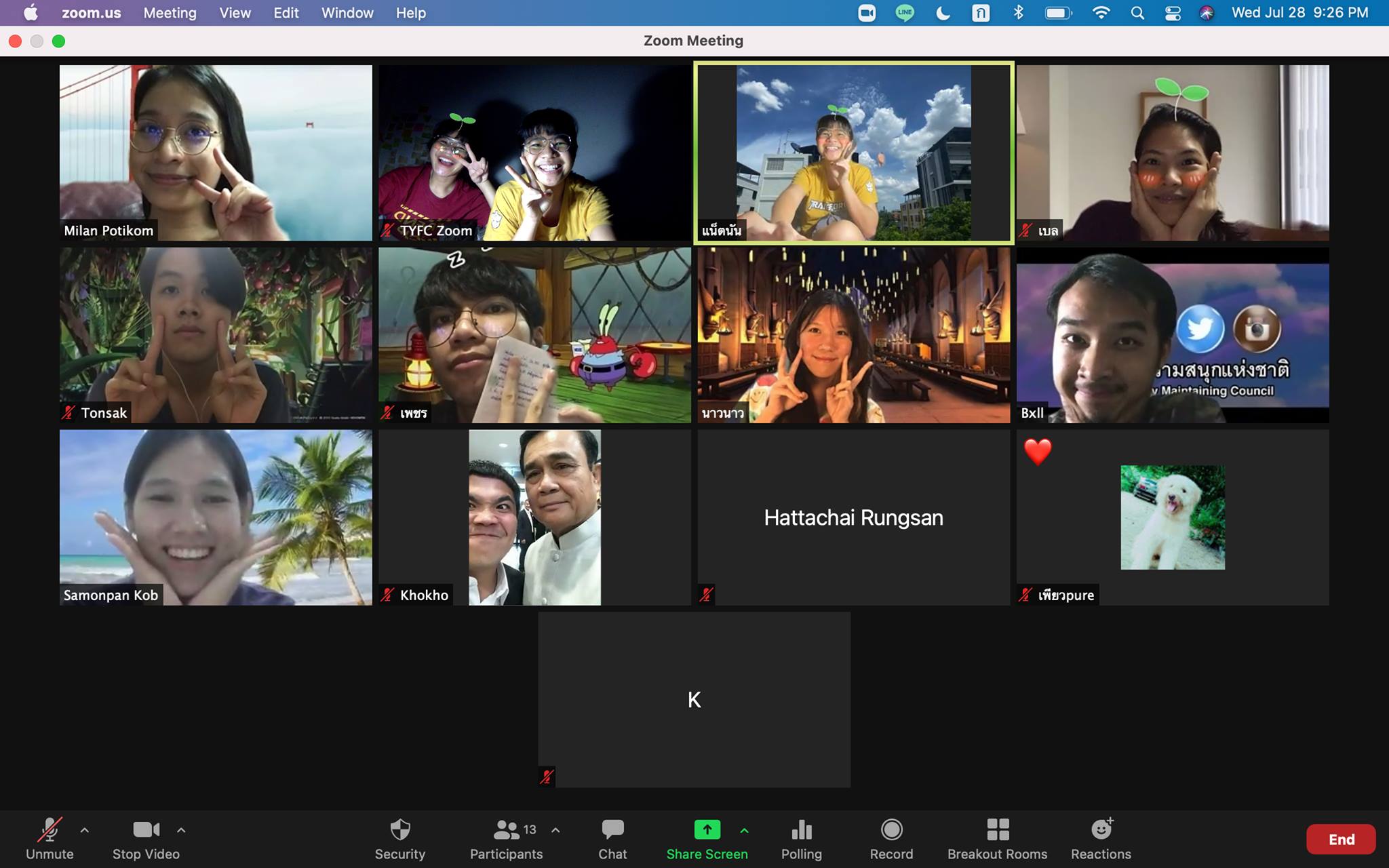The width and height of the screenshot is (1389, 868).
Task: Toggle Stop Video camera button
Action: point(146,830)
